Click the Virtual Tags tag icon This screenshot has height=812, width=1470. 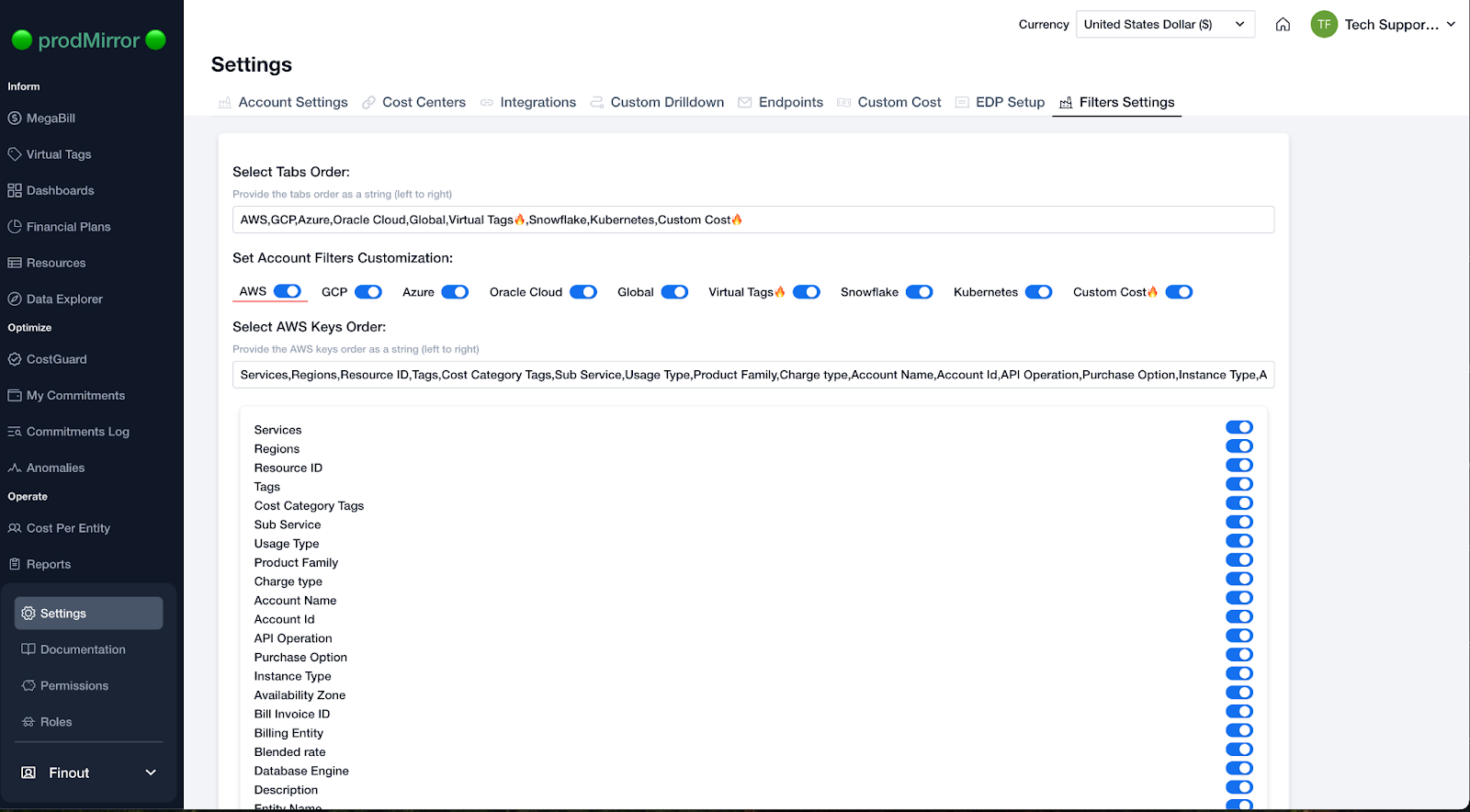(x=15, y=154)
